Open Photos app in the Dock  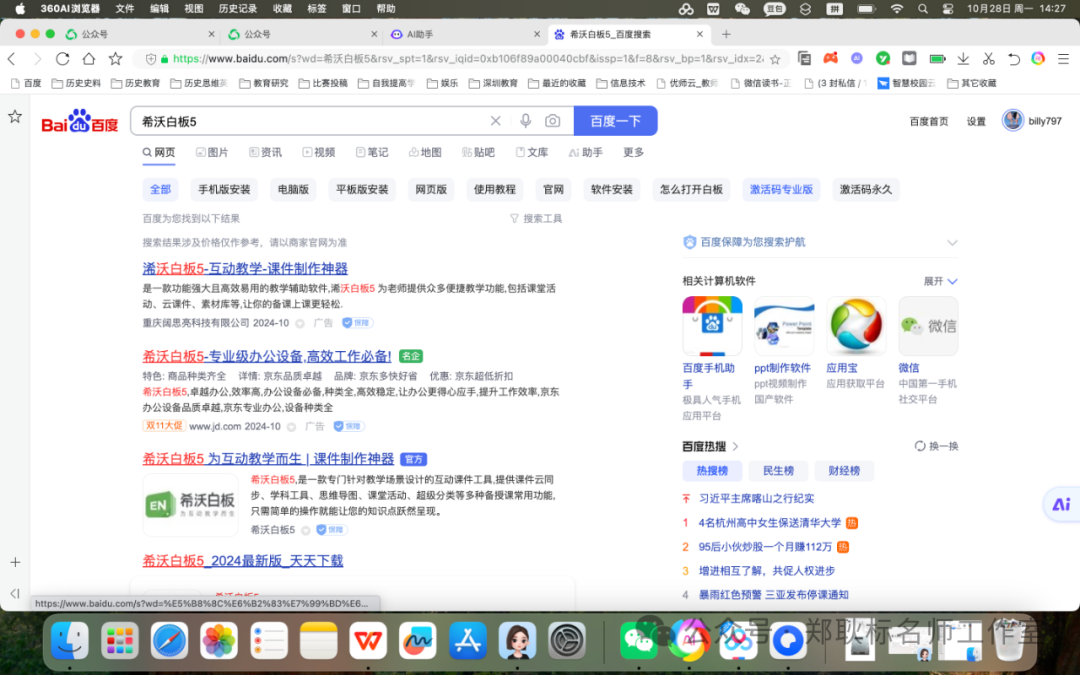(x=219, y=641)
